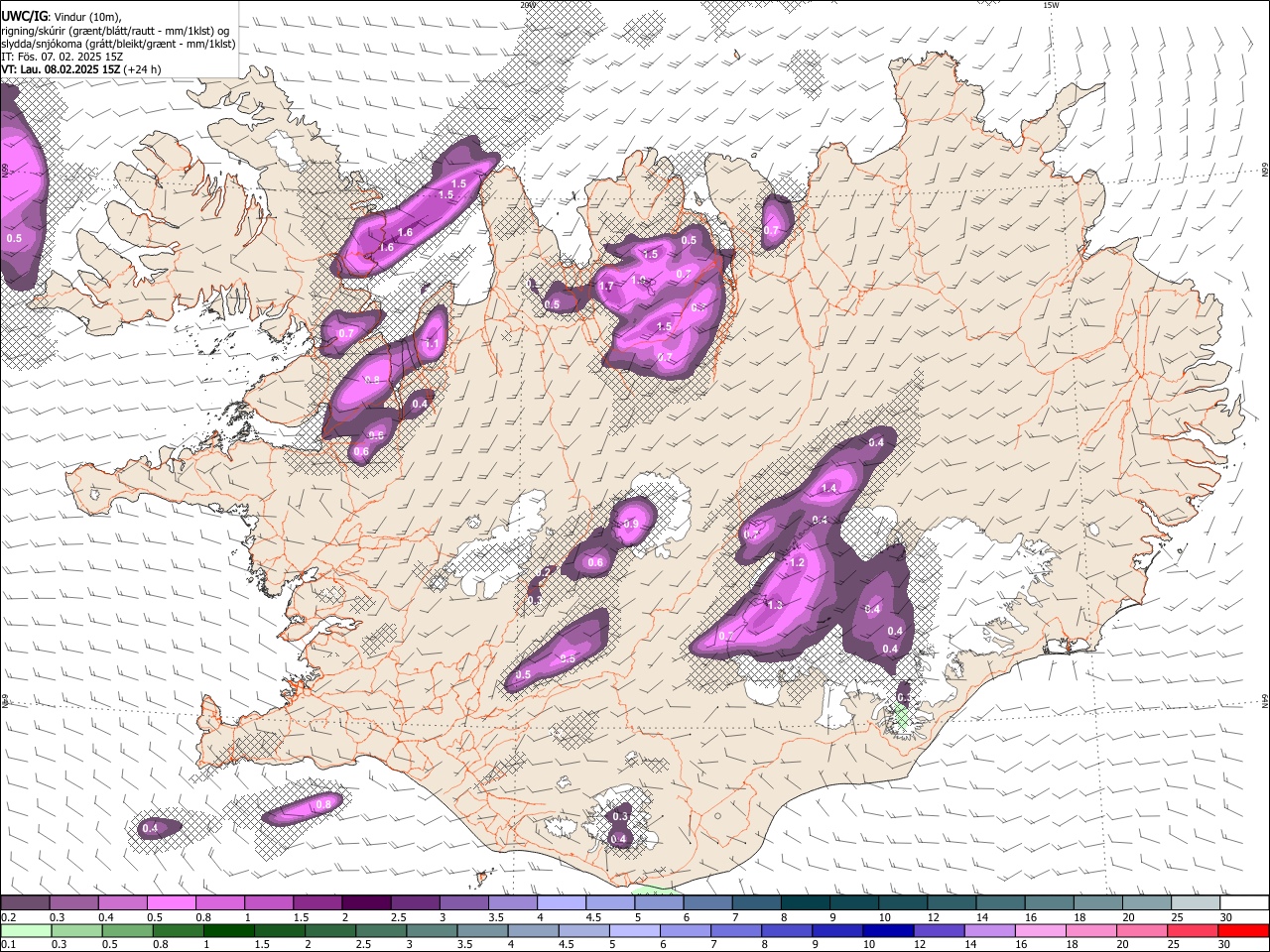Viewport: 1270px width, 952px height.
Task: Click the '1.3' snowfall value on the map
Action: click(775, 605)
